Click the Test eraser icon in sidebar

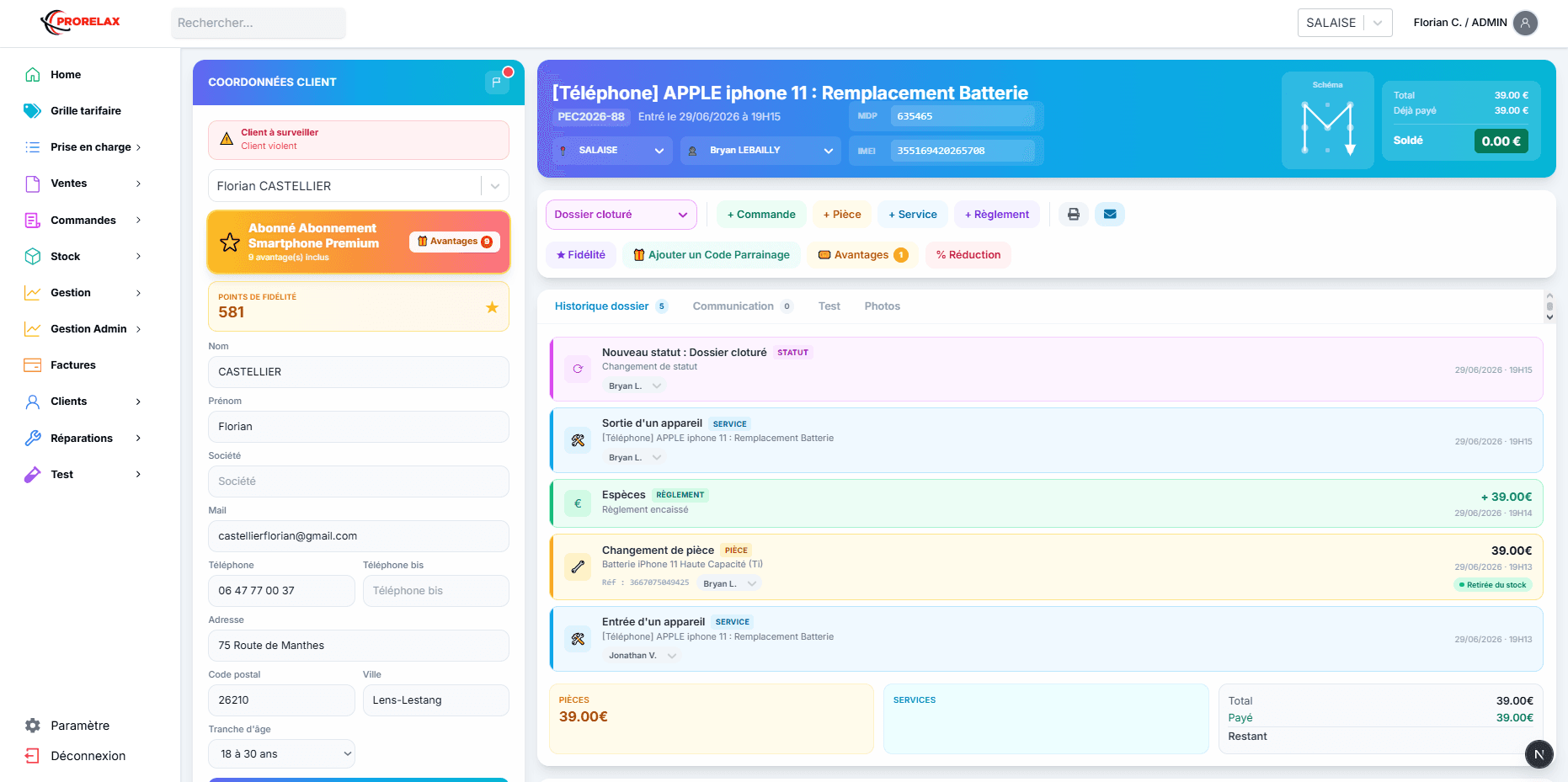pos(33,475)
